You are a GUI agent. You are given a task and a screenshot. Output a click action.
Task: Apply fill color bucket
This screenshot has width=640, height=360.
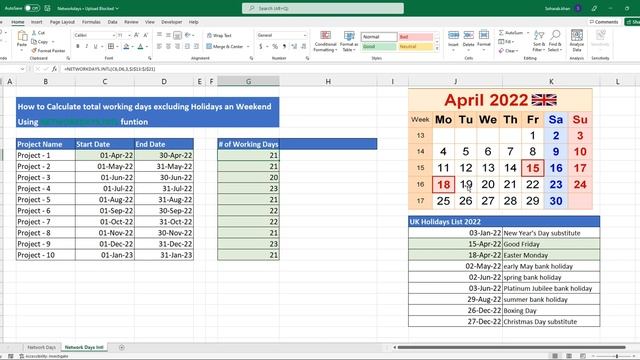(x=126, y=47)
